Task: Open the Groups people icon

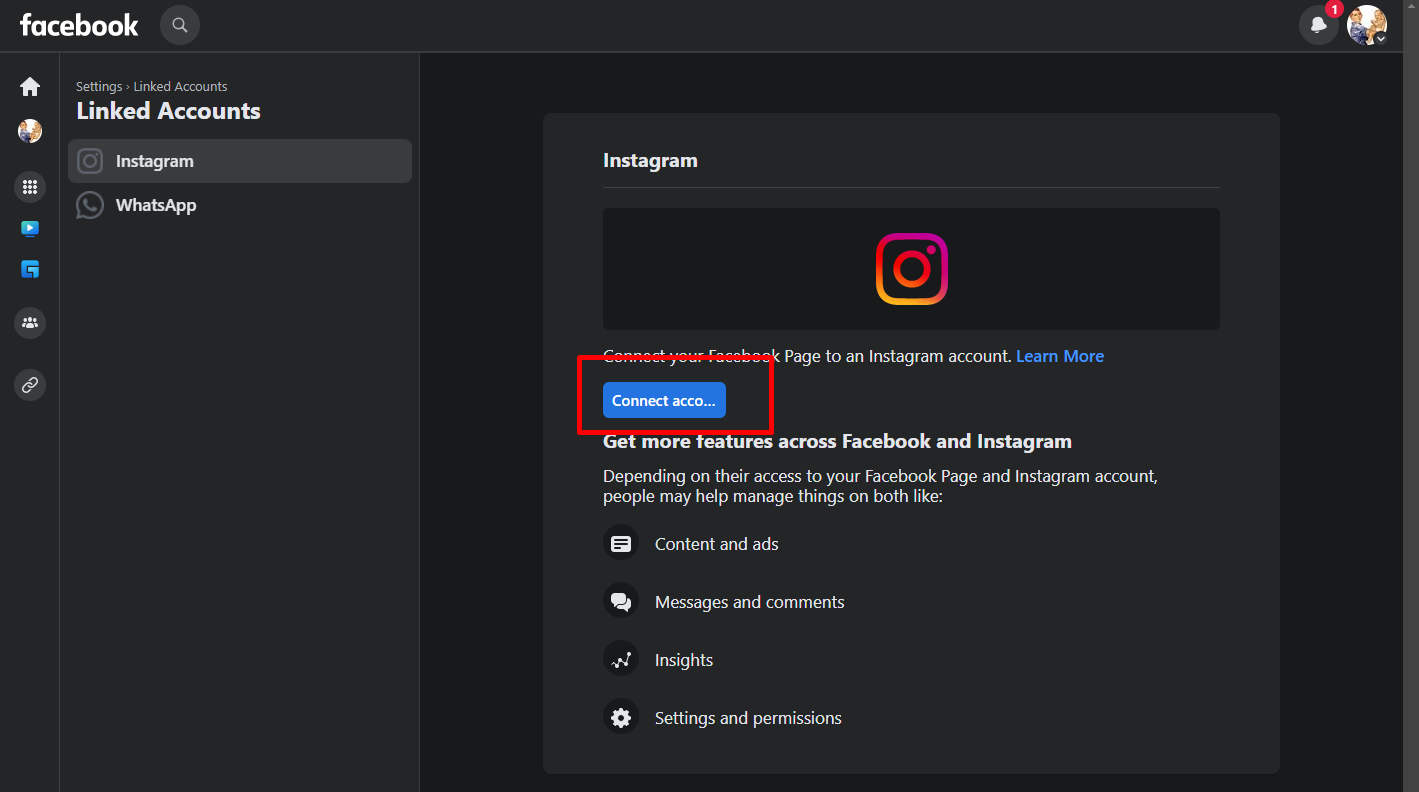Action: [30, 323]
